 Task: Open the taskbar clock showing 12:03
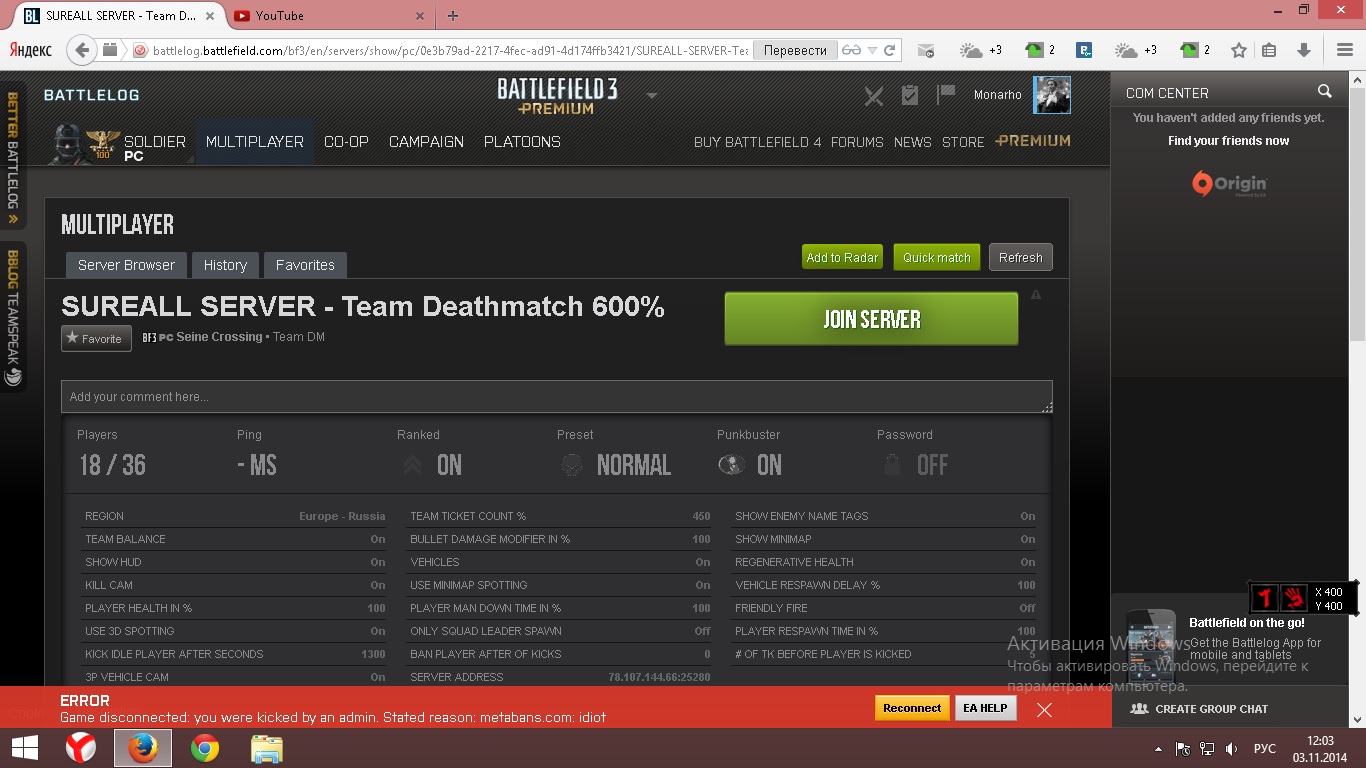(x=1320, y=748)
